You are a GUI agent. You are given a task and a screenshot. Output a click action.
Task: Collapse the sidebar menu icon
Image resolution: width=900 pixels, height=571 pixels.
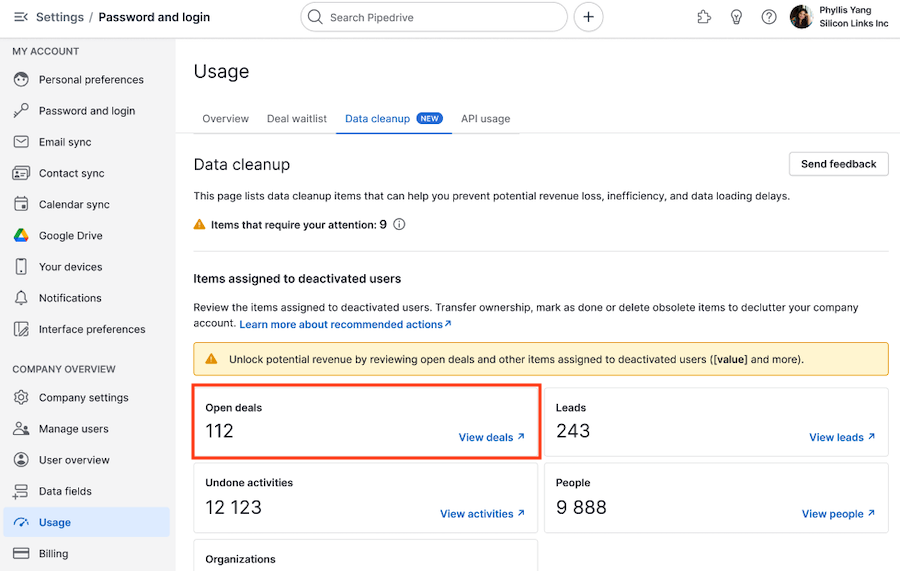click(21, 17)
